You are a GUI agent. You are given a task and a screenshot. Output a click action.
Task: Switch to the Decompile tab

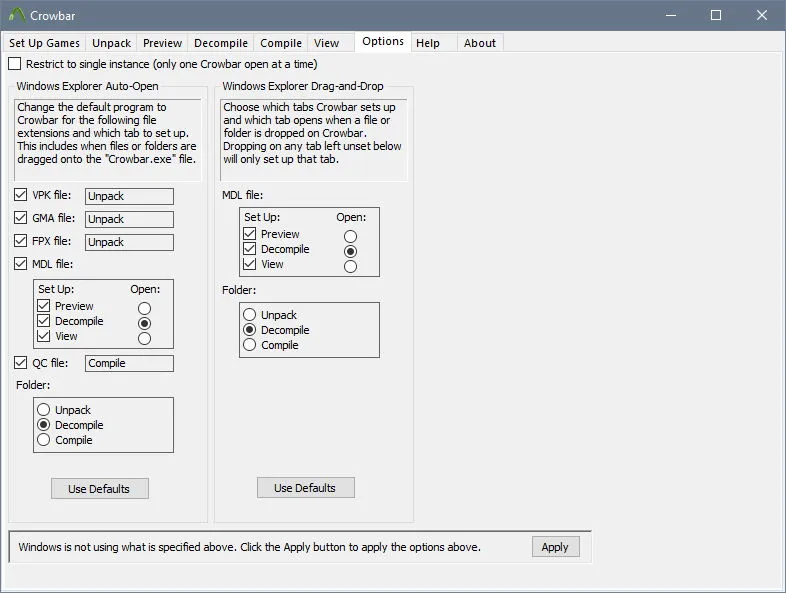(221, 43)
